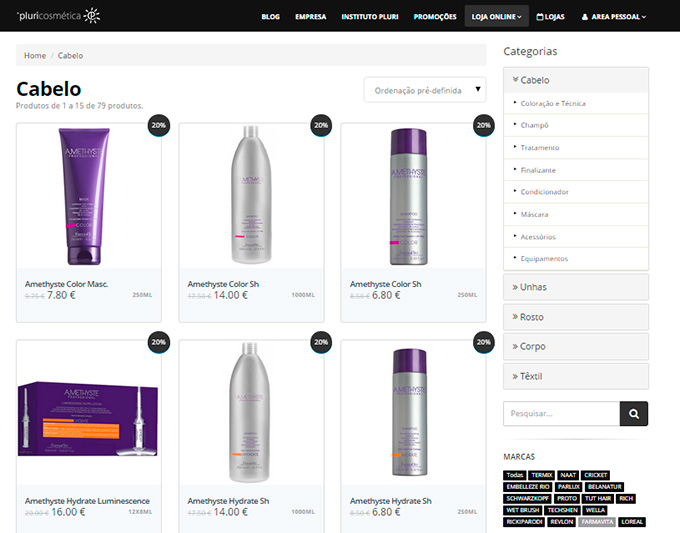Click the 20% badge on Amethyste Color Sh 1000ML
The height and width of the screenshot is (533, 680).
321,125
